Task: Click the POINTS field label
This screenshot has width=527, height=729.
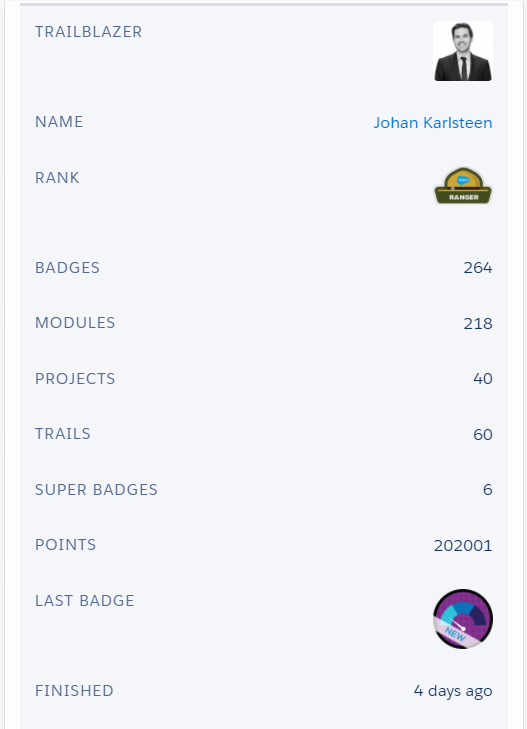Action: [66, 544]
